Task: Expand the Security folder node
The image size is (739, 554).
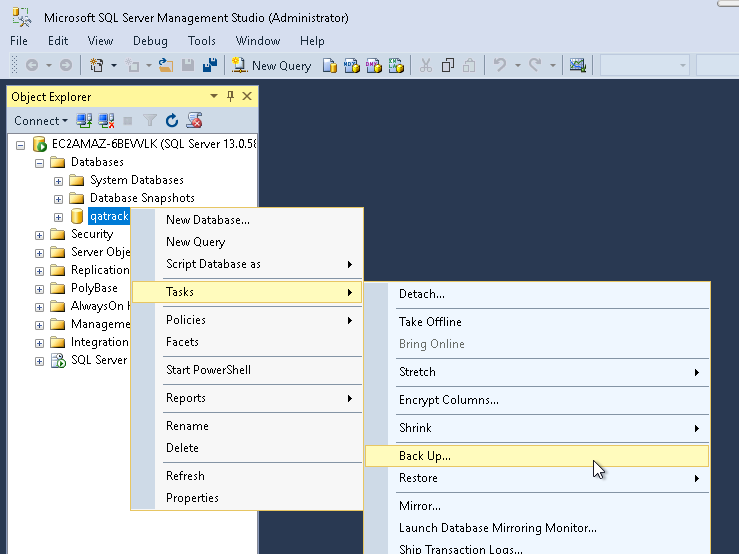Action: point(40,235)
